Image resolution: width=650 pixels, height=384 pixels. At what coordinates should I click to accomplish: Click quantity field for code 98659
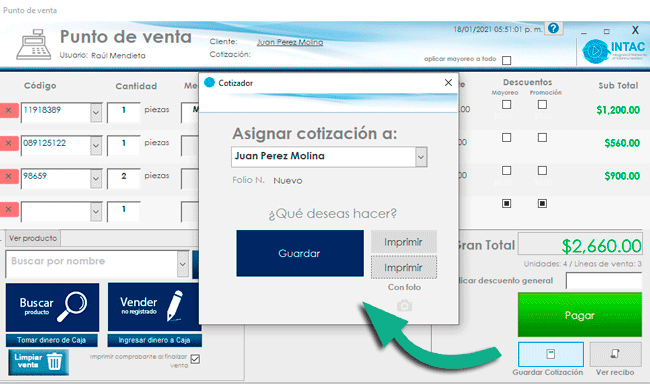tap(124, 178)
